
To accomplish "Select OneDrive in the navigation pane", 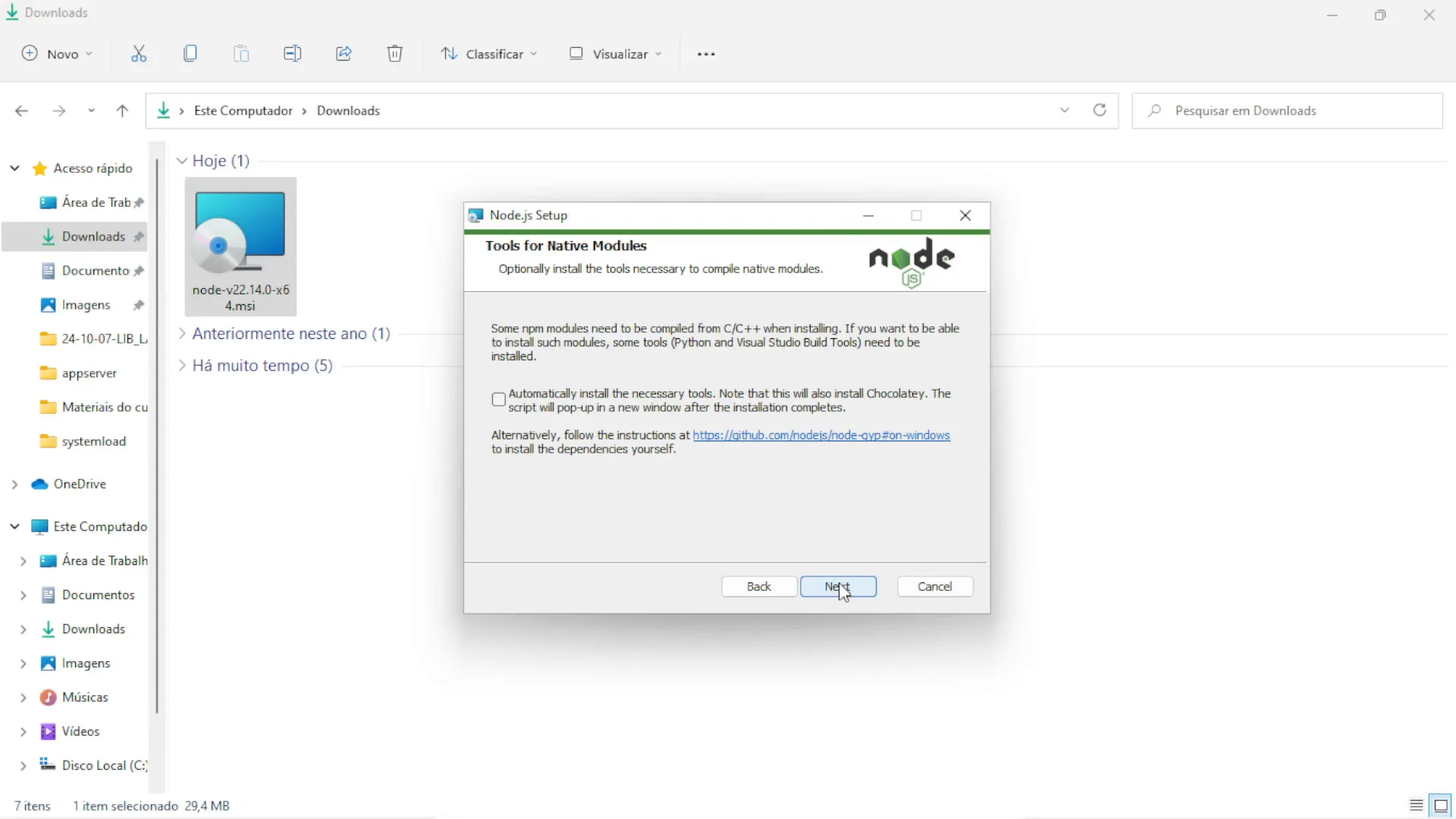I will pos(79,484).
